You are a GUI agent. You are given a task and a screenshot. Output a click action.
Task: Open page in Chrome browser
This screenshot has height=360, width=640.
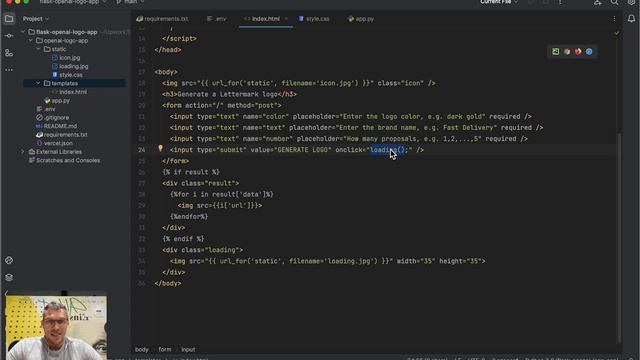pyautogui.click(x=567, y=52)
